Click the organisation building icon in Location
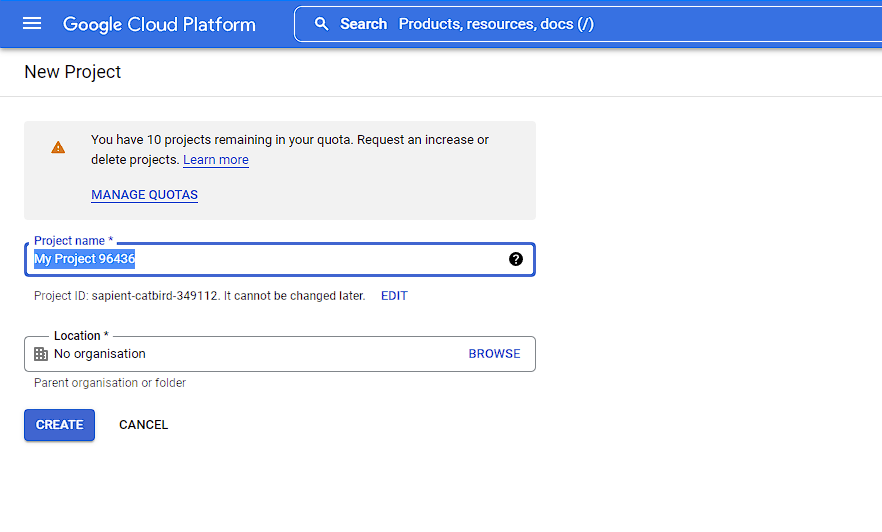Viewport: 882px width, 532px height. [41, 354]
